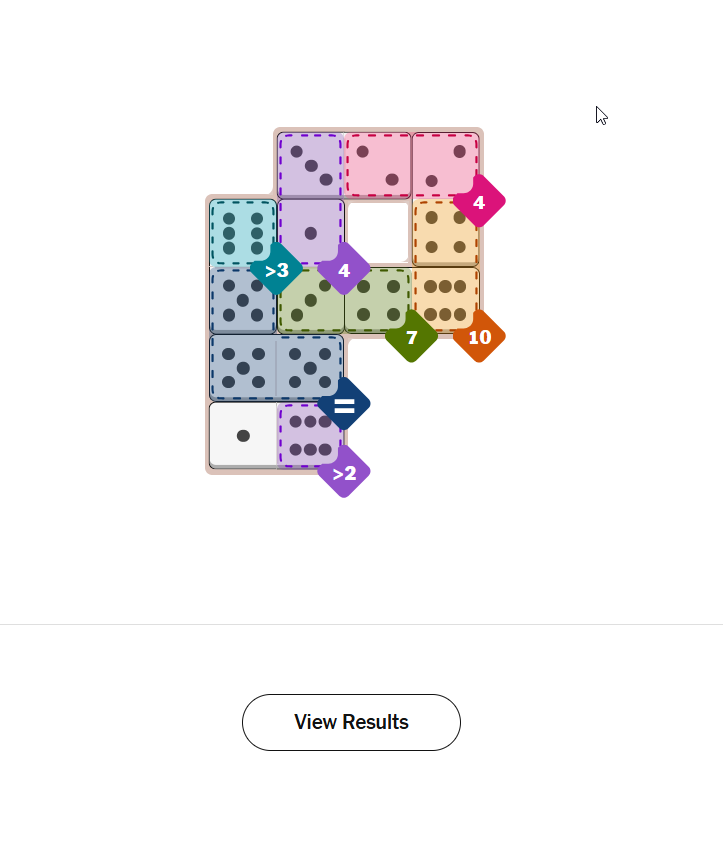Select the orange six-pip tile

coord(445,299)
